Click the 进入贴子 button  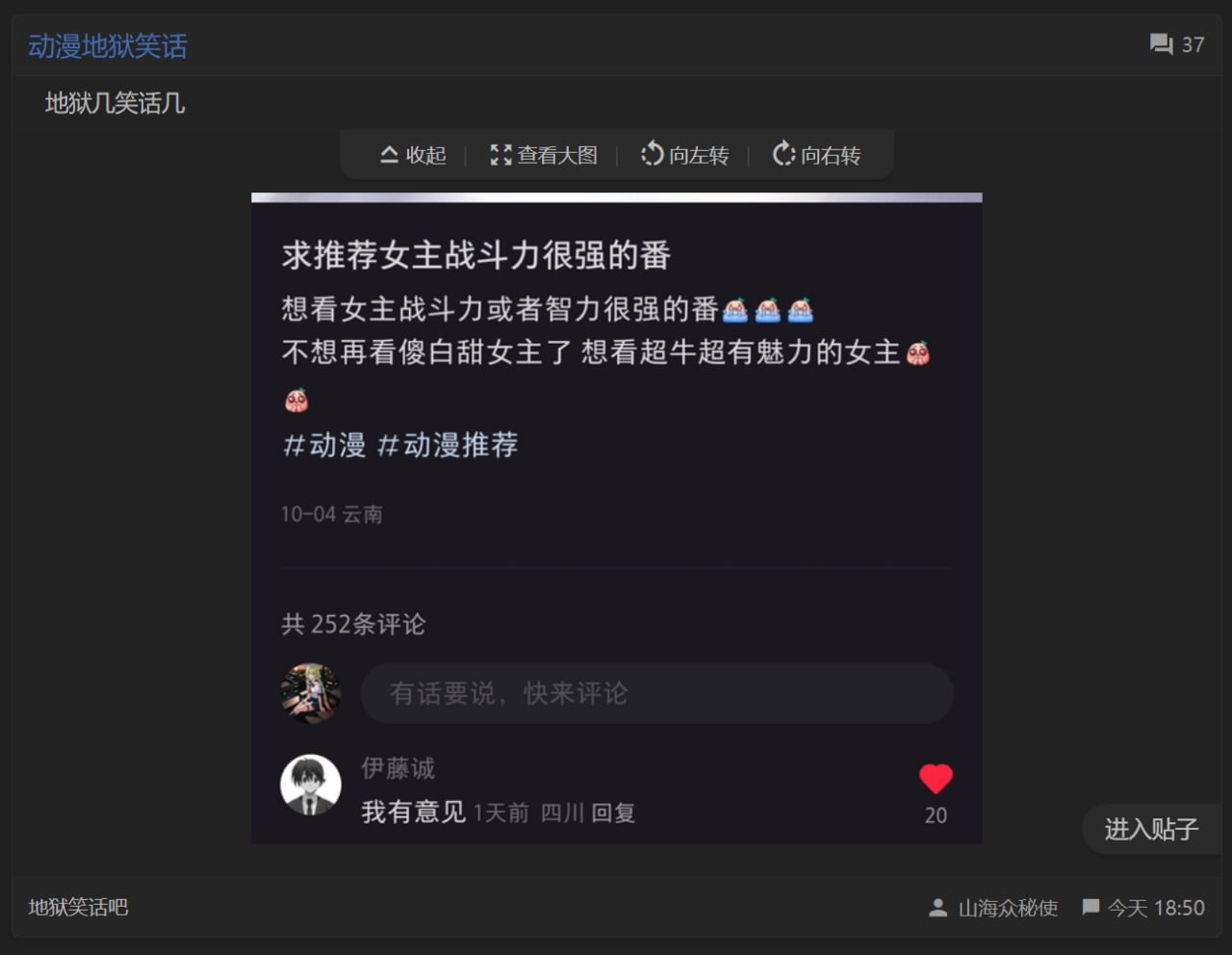pyautogui.click(x=1151, y=829)
